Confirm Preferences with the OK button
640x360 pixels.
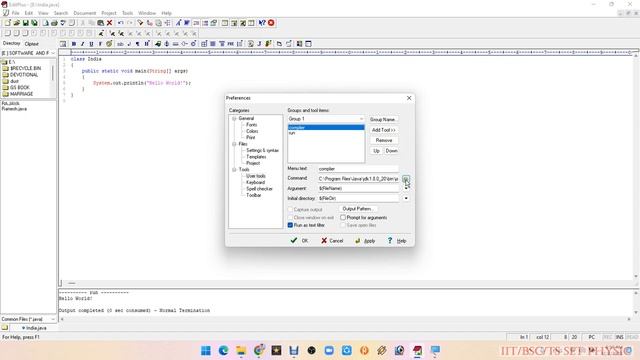[x=300, y=241]
